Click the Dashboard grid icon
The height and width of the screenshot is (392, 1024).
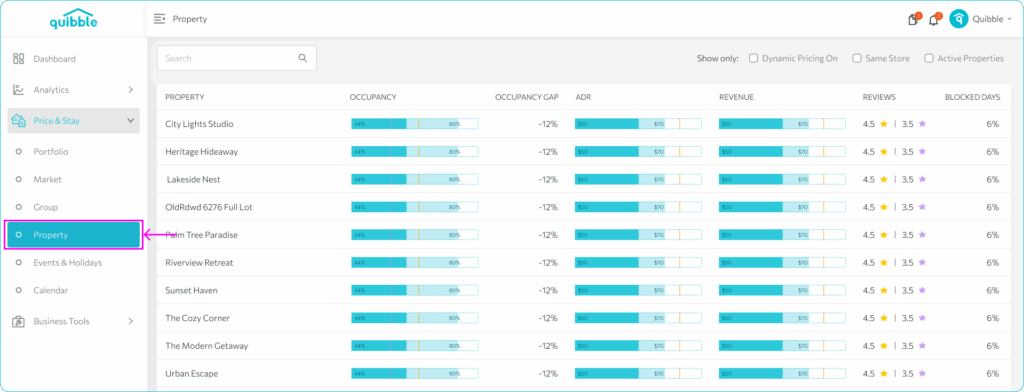click(x=18, y=59)
